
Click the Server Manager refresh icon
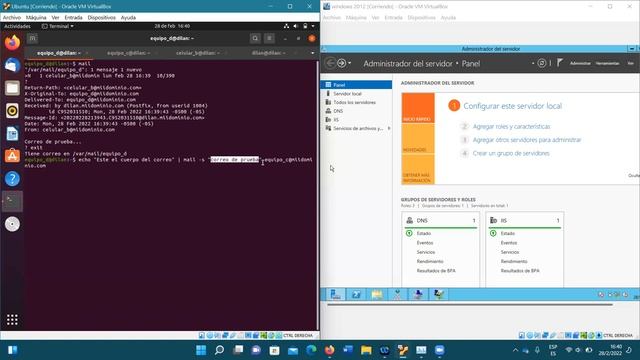click(x=542, y=63)
